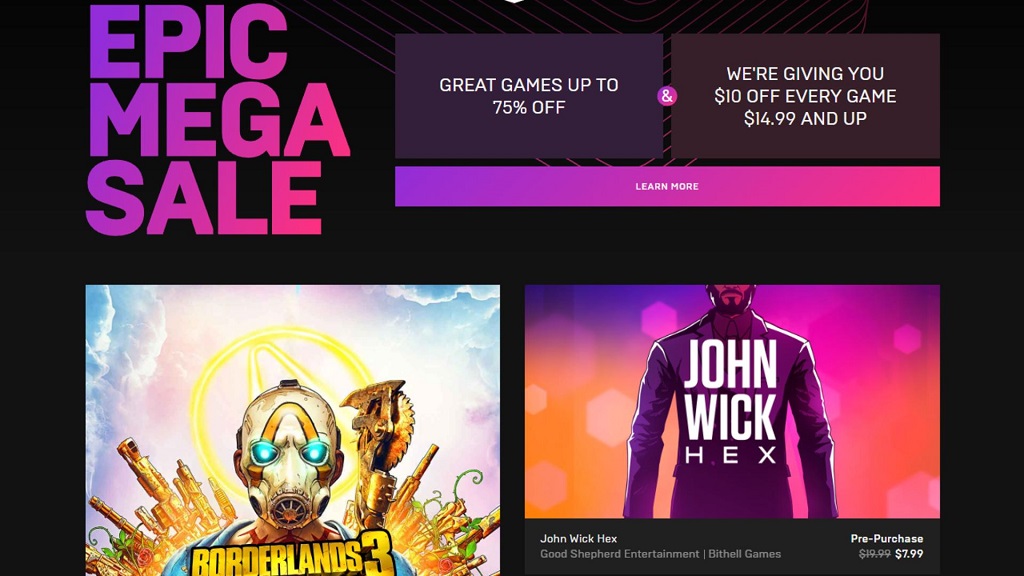
Task: Click the pink ampersand circle icon
Action: click(667, 96)
